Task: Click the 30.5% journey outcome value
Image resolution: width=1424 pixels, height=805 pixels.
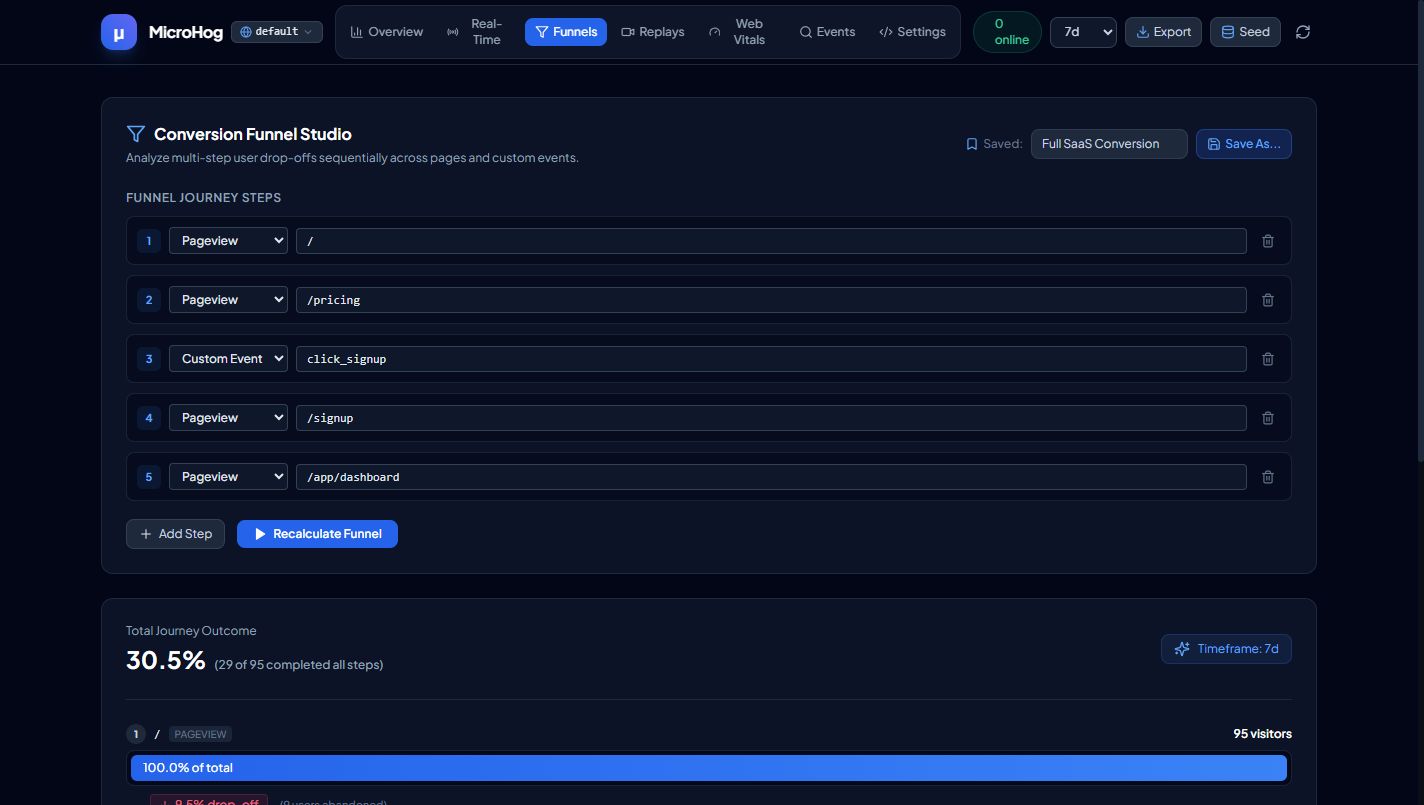Action: 166,661
